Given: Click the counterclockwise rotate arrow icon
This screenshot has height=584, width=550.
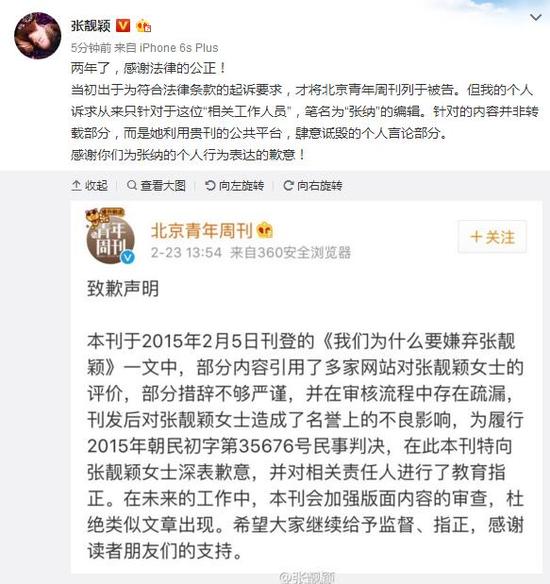Looking at the screenshot, I should tap(210, 185).
